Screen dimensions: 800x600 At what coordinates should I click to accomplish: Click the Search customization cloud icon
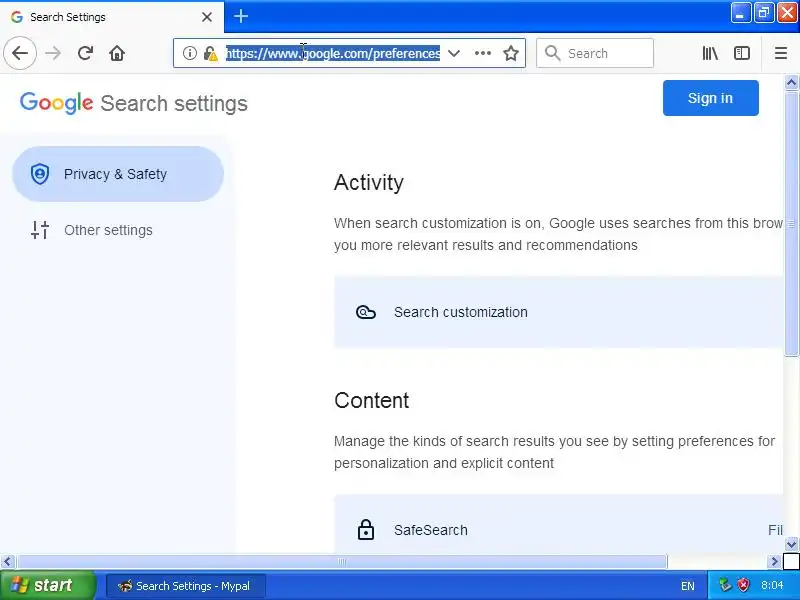[x=366, y=312]
